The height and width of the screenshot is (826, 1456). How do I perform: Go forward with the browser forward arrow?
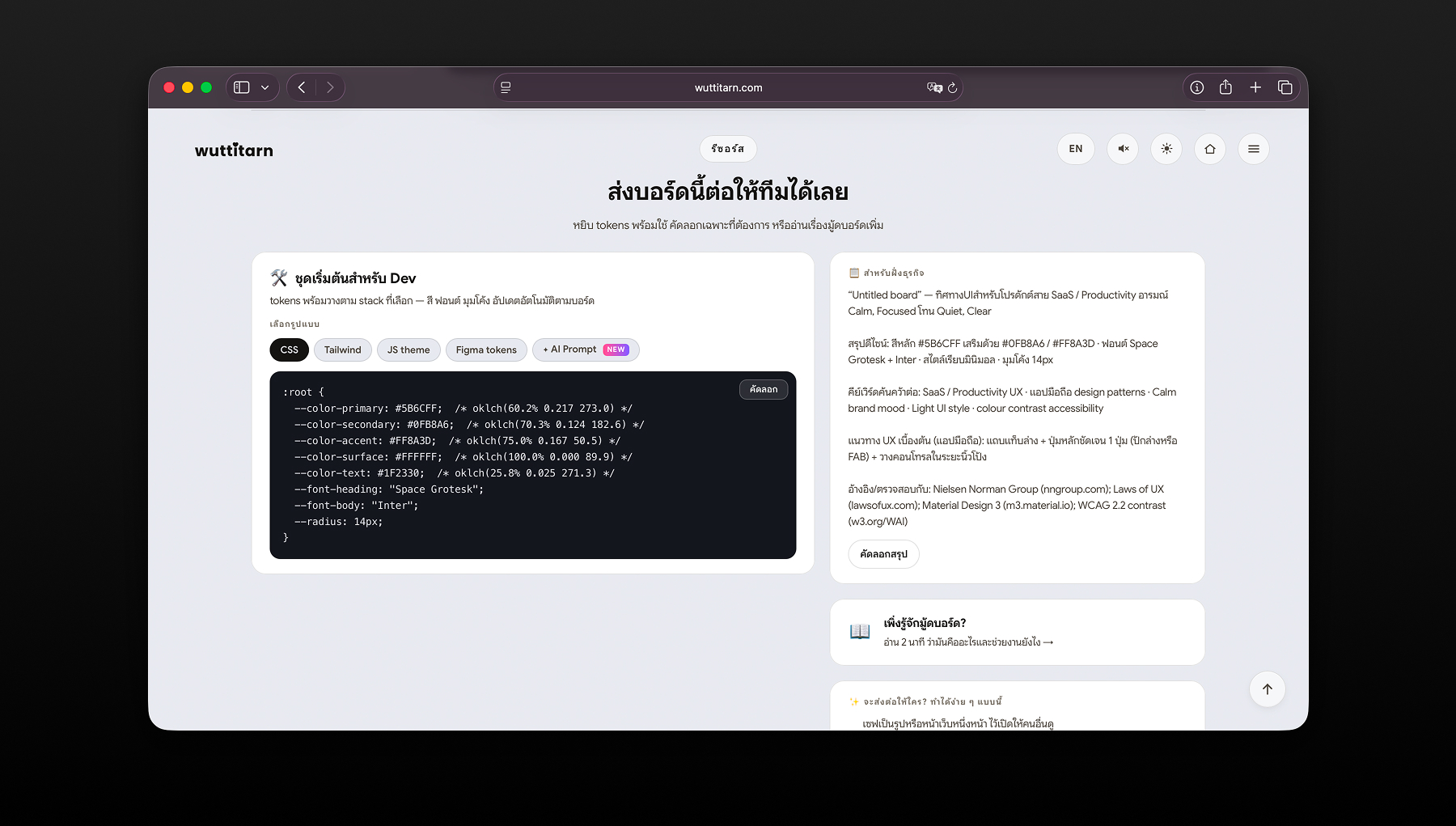(x=330, y=87)
